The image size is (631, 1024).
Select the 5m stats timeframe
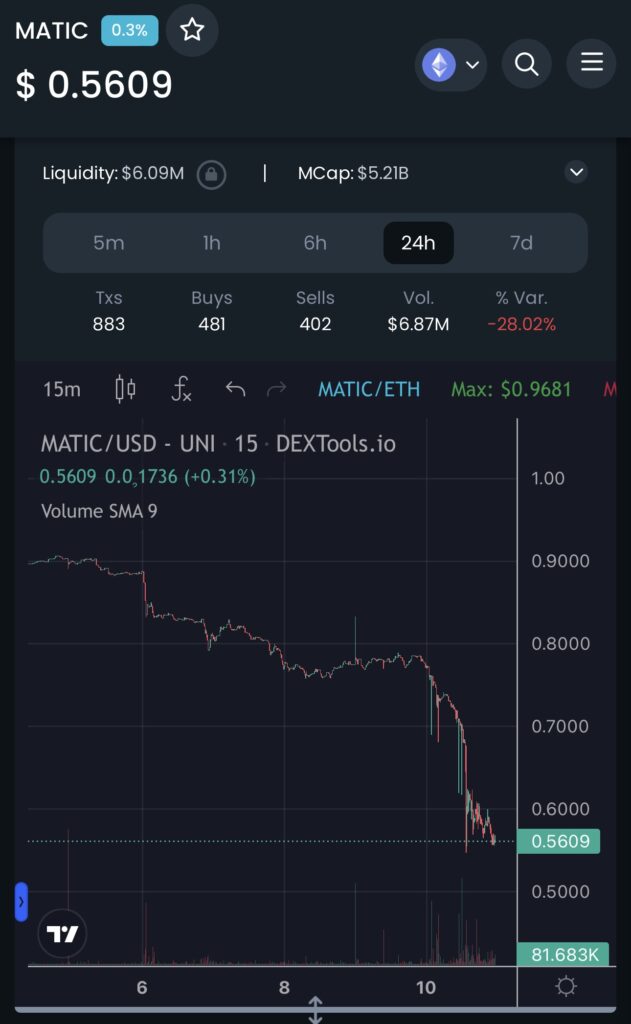point(108,243)
